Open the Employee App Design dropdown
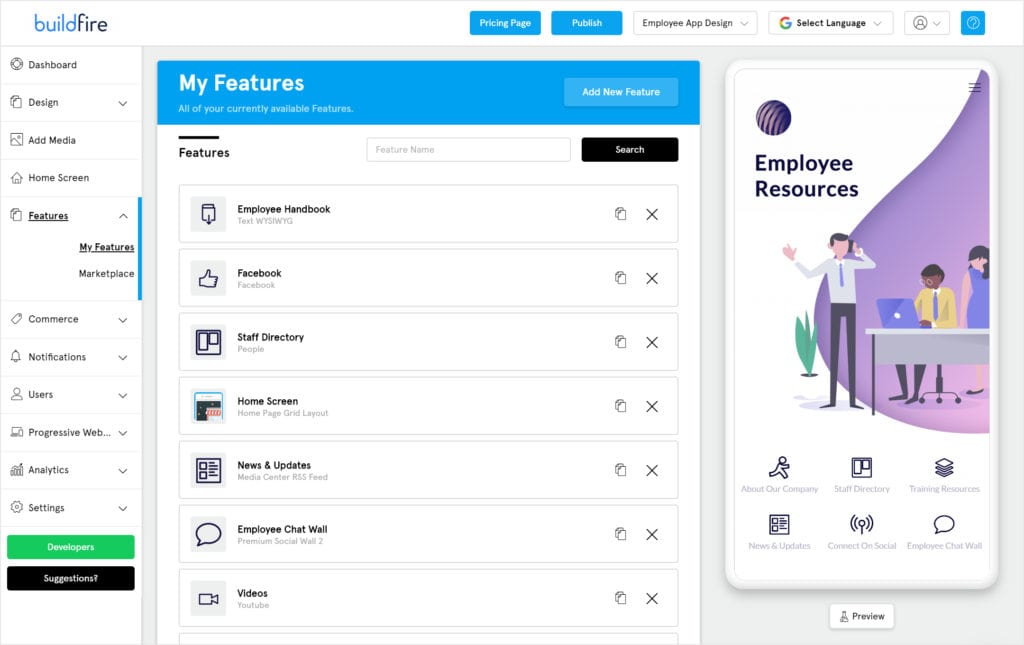This screenshot has width=1024, height=645. [695, 23]
